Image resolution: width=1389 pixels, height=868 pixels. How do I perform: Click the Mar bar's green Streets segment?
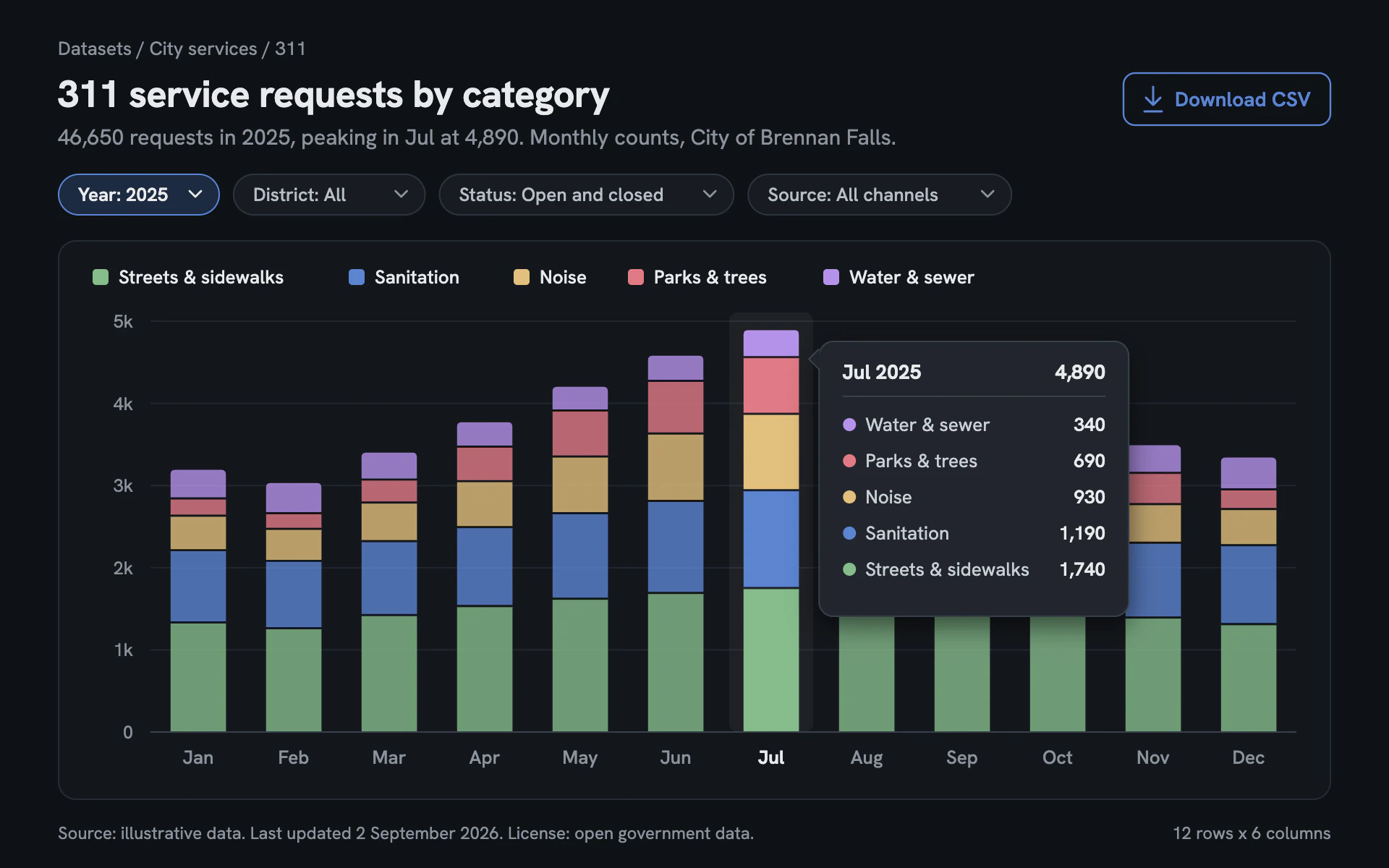[389, 673]
